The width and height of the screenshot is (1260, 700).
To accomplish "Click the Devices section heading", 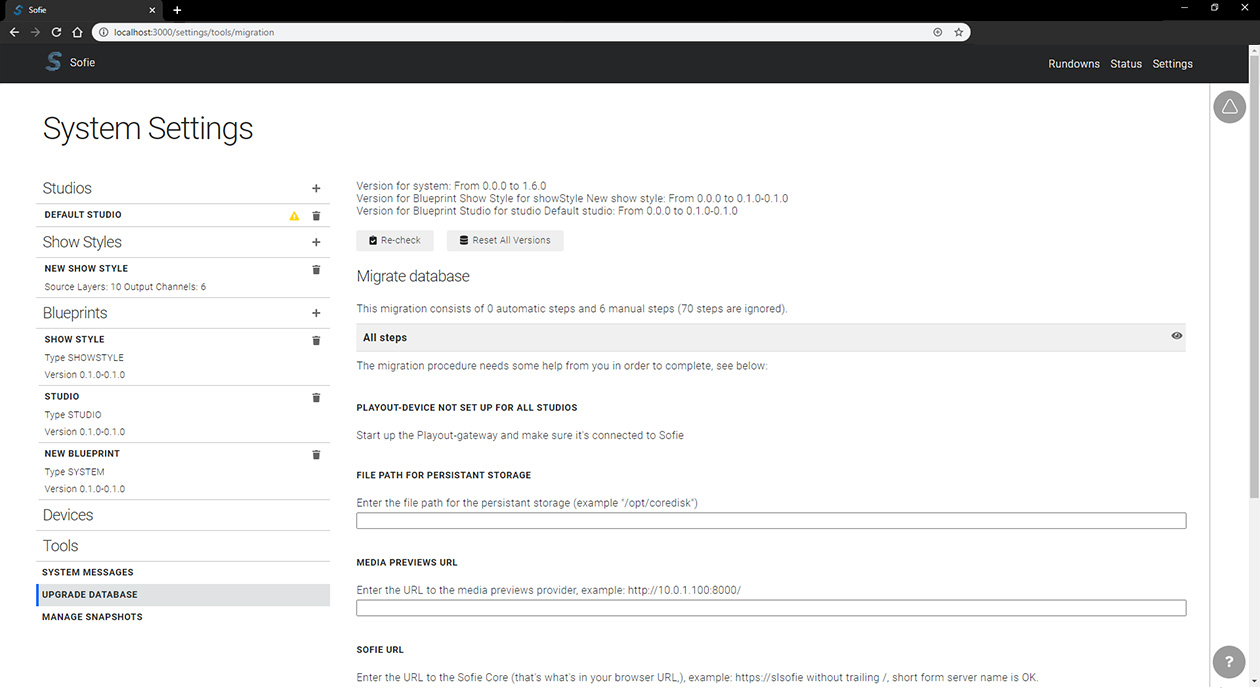I will 68,515.
